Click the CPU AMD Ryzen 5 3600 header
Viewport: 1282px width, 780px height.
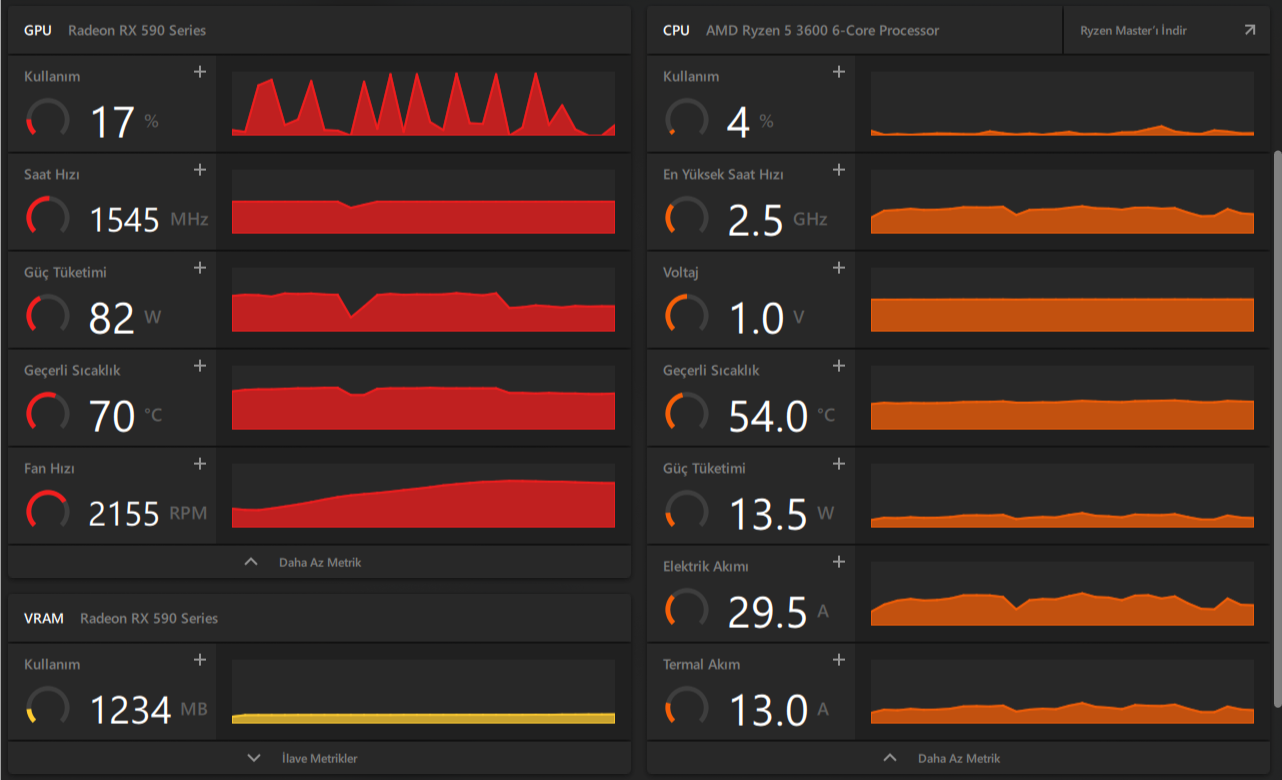(x=855, y=30)
